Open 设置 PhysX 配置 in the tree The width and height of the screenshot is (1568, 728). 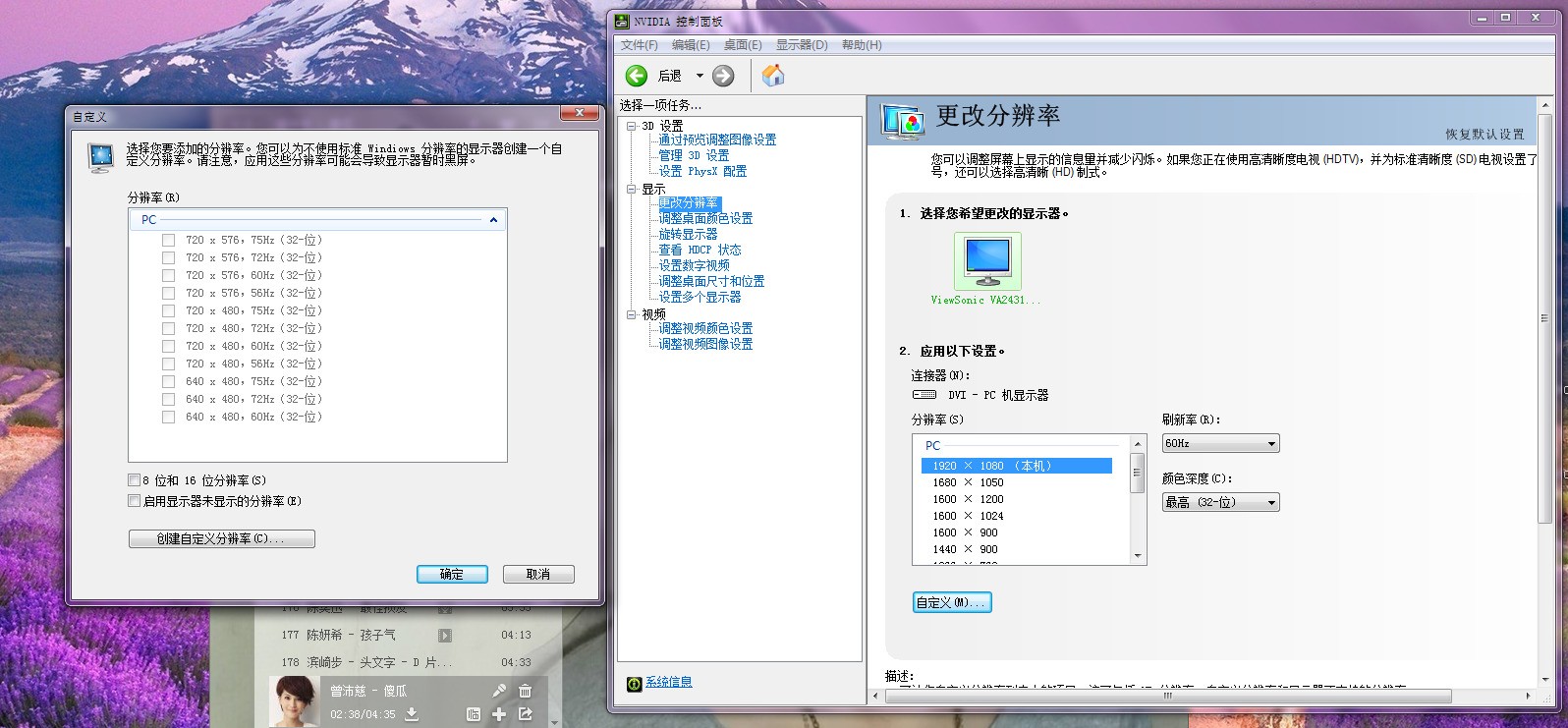[702, 172]
